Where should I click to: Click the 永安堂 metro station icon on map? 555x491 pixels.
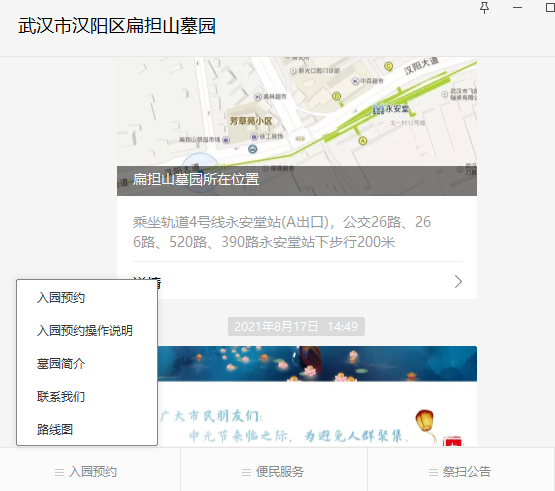[378, 109]
